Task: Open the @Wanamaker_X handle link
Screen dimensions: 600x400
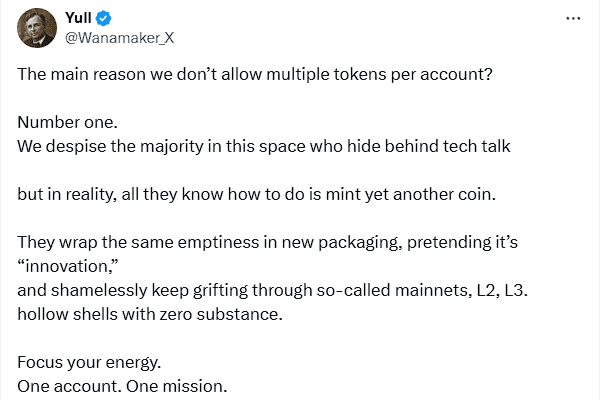Action: (119, 38)
